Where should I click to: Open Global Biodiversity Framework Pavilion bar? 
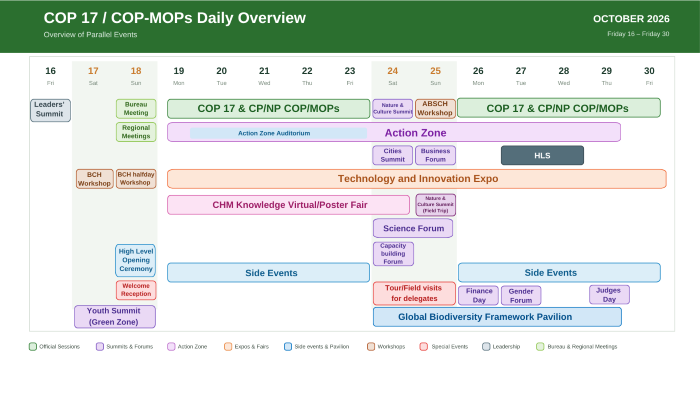(497, 317)
